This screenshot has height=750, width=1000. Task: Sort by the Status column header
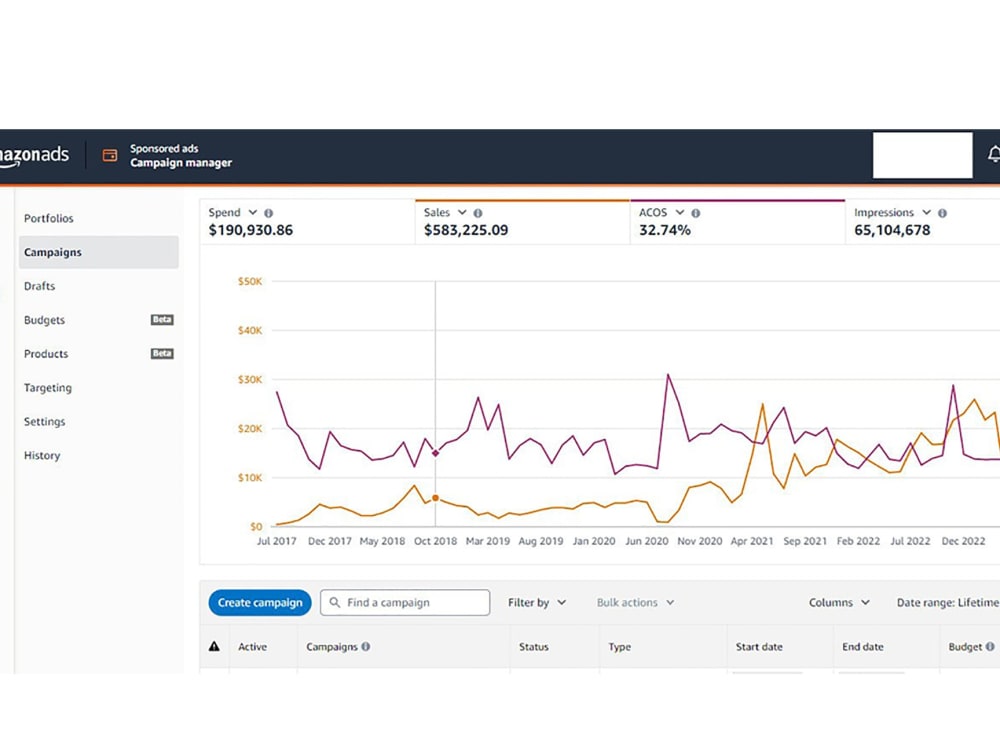tap(533, 646)
